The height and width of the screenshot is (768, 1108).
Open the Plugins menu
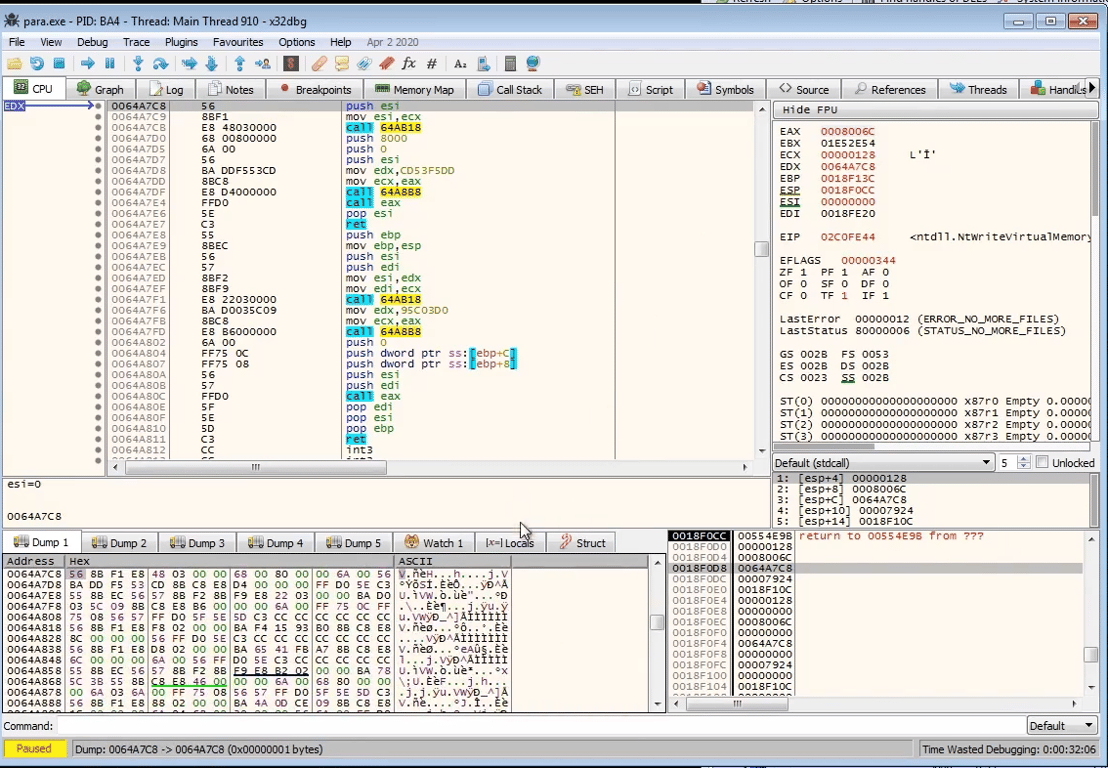181,42
